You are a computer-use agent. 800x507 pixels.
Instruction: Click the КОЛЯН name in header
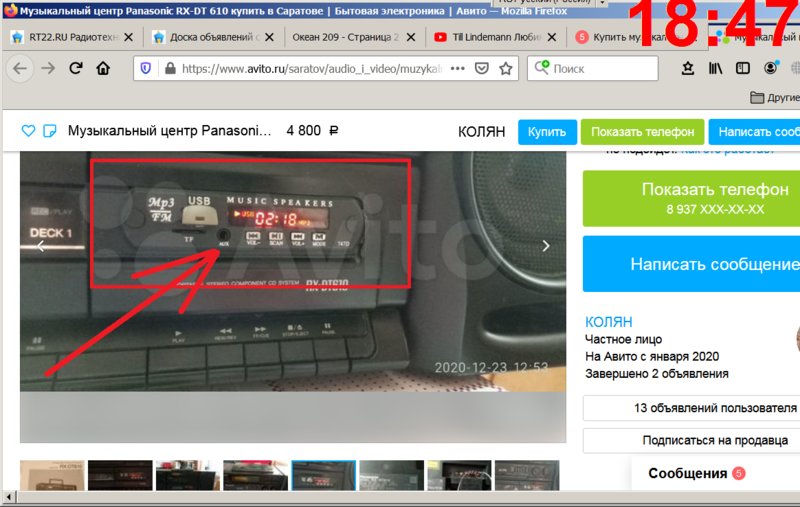[481, 132]
